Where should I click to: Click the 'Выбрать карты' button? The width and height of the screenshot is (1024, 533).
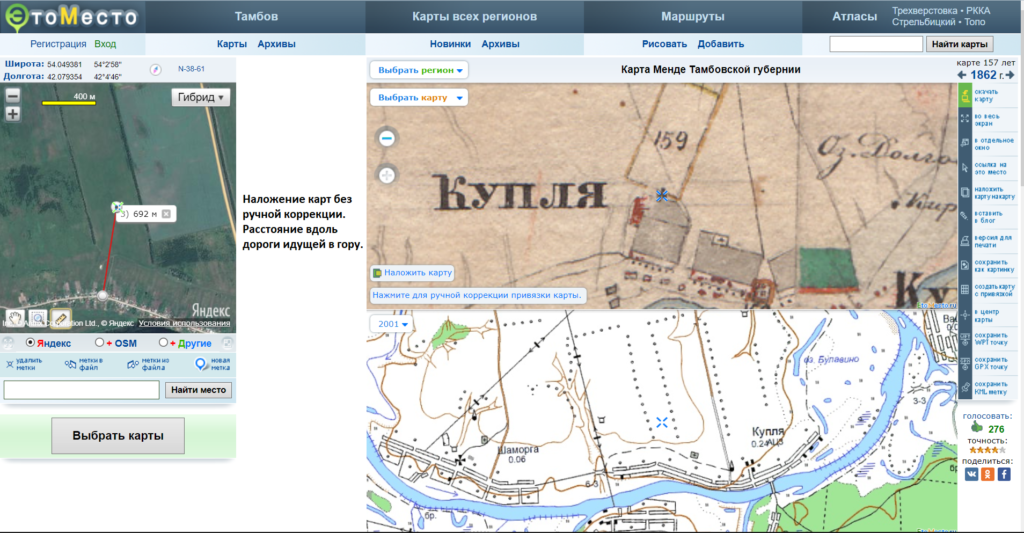click(x=118, y=436)
